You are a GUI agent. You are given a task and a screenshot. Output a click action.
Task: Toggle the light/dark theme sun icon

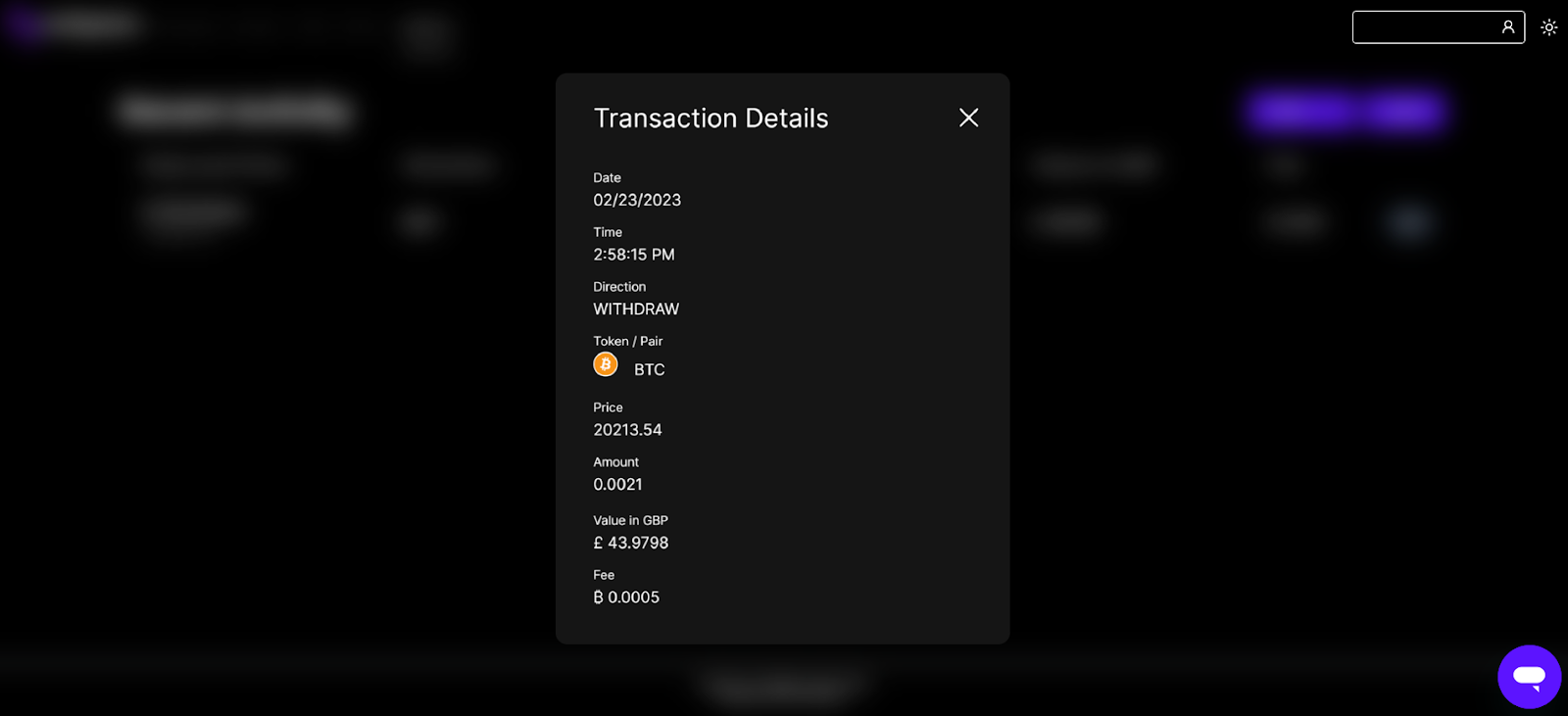tap(1548, 27)
